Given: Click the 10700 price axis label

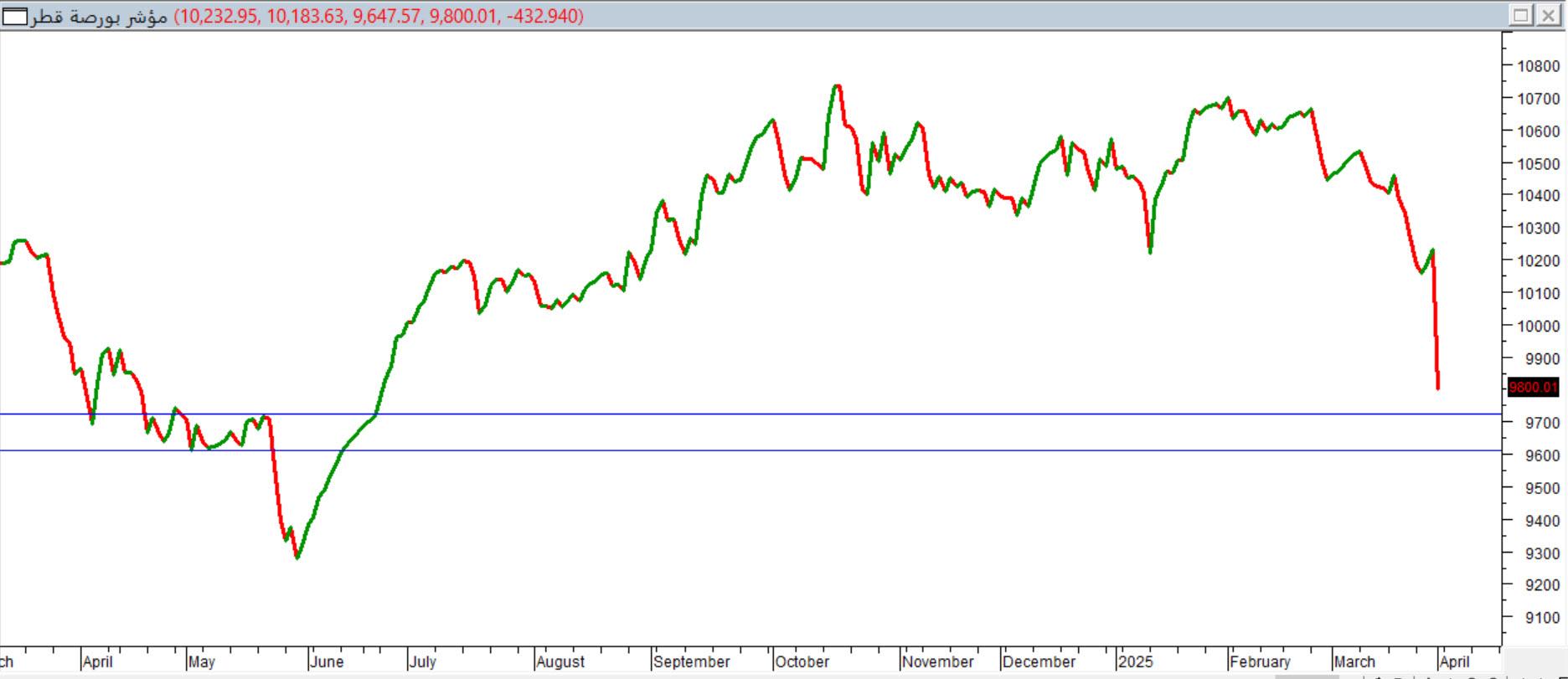Looking at the screenshot, I should coord(1539,99).
